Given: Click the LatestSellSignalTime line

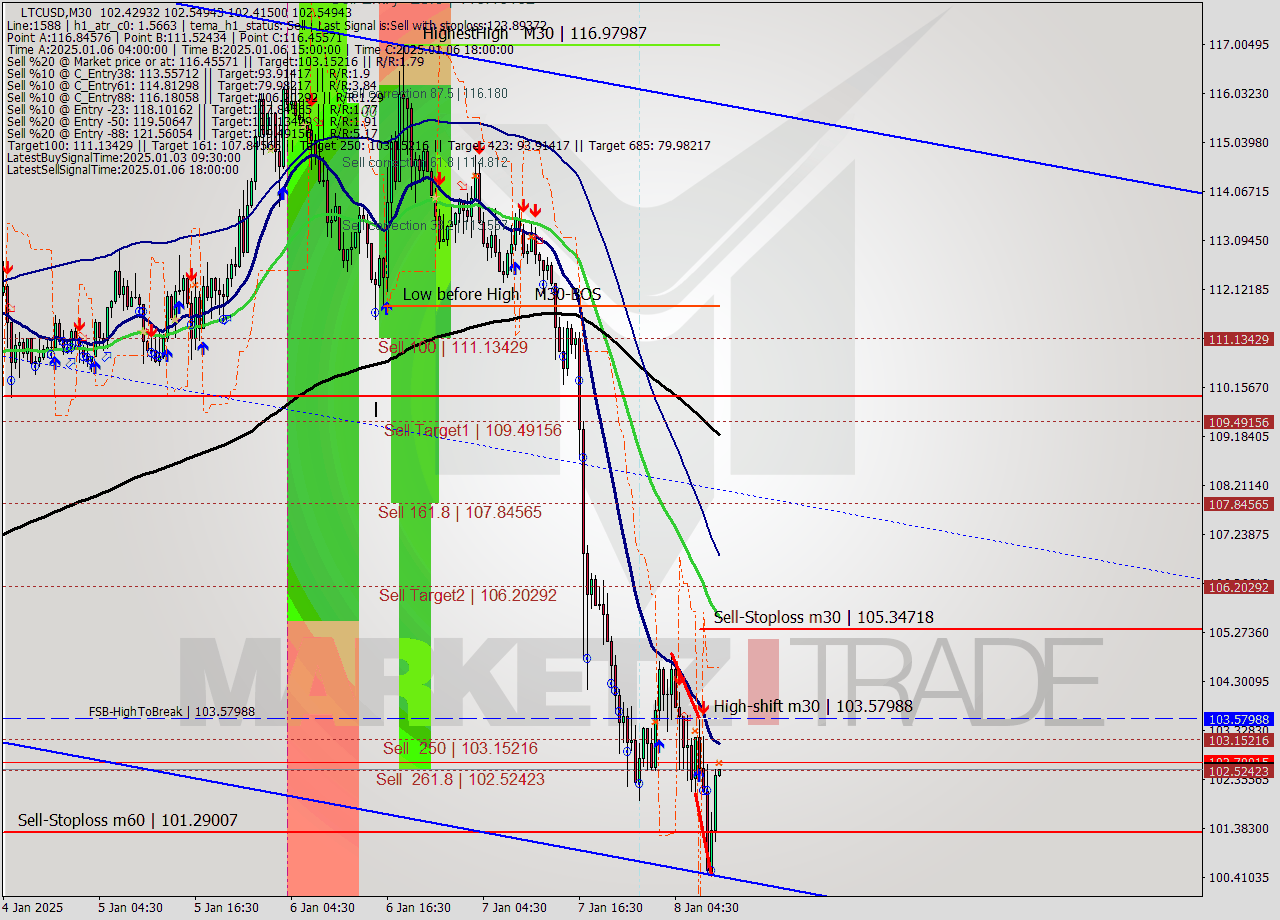Looking at the screenshot, I should (123, 169).
